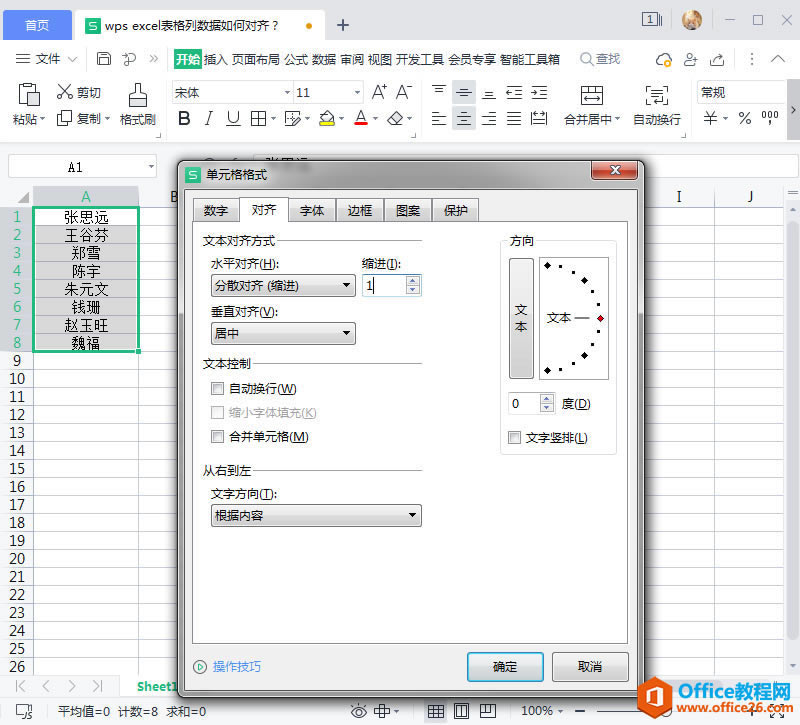Select column A header
The width and height of the screenshot is (800, 725).
click(x=86, y=196)
